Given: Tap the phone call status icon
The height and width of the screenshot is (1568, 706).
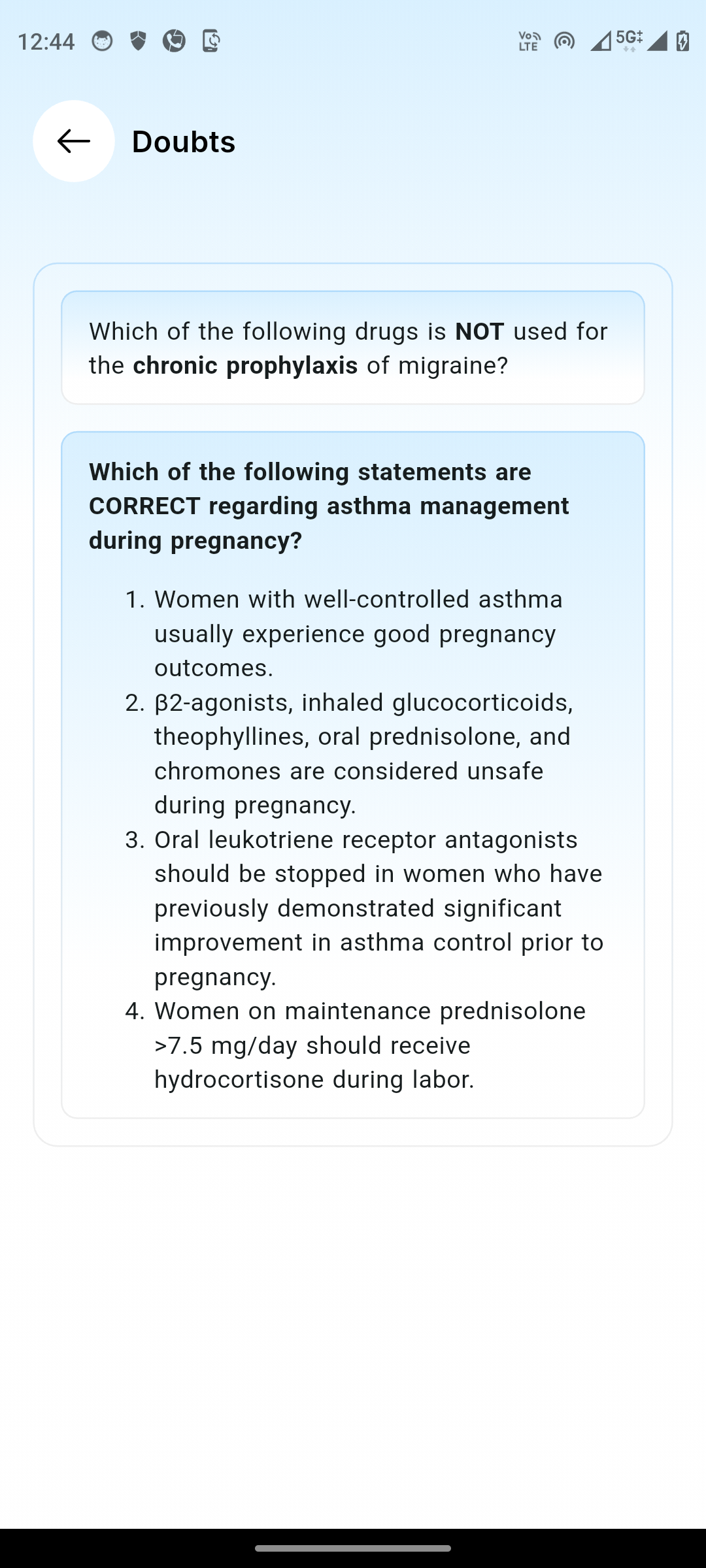Looking at the screenshot, I should [x=174, y=41].
